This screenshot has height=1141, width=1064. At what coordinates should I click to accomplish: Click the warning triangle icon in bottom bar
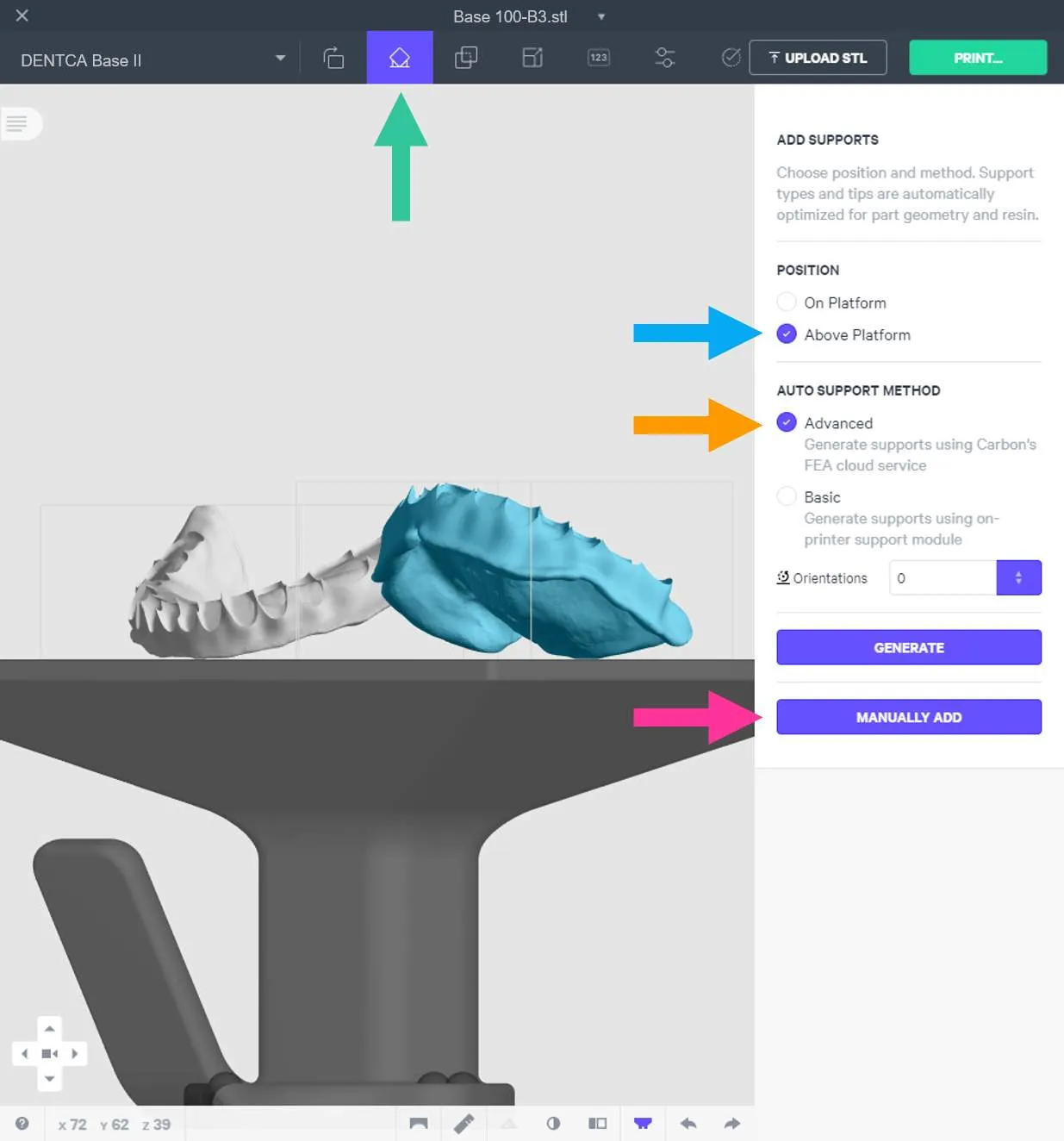(x=509, y=1124)
